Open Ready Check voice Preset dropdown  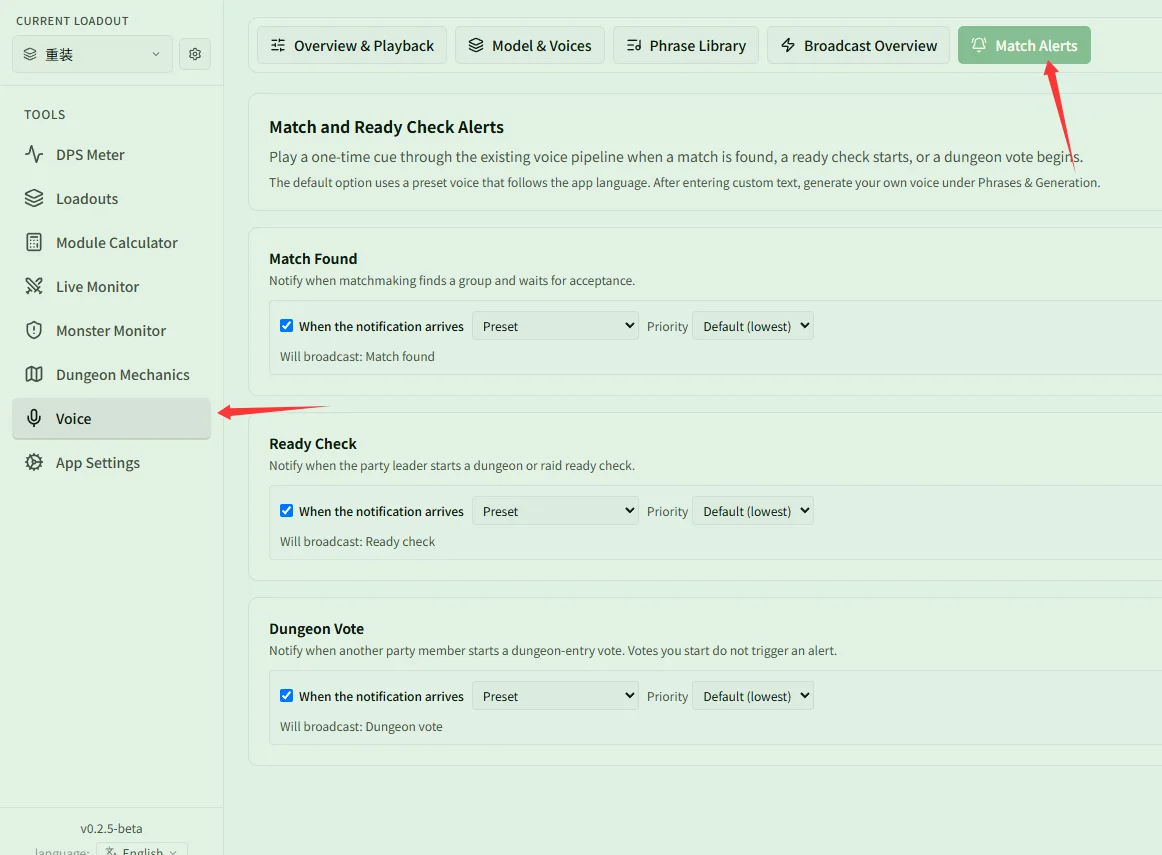(555, 511)
